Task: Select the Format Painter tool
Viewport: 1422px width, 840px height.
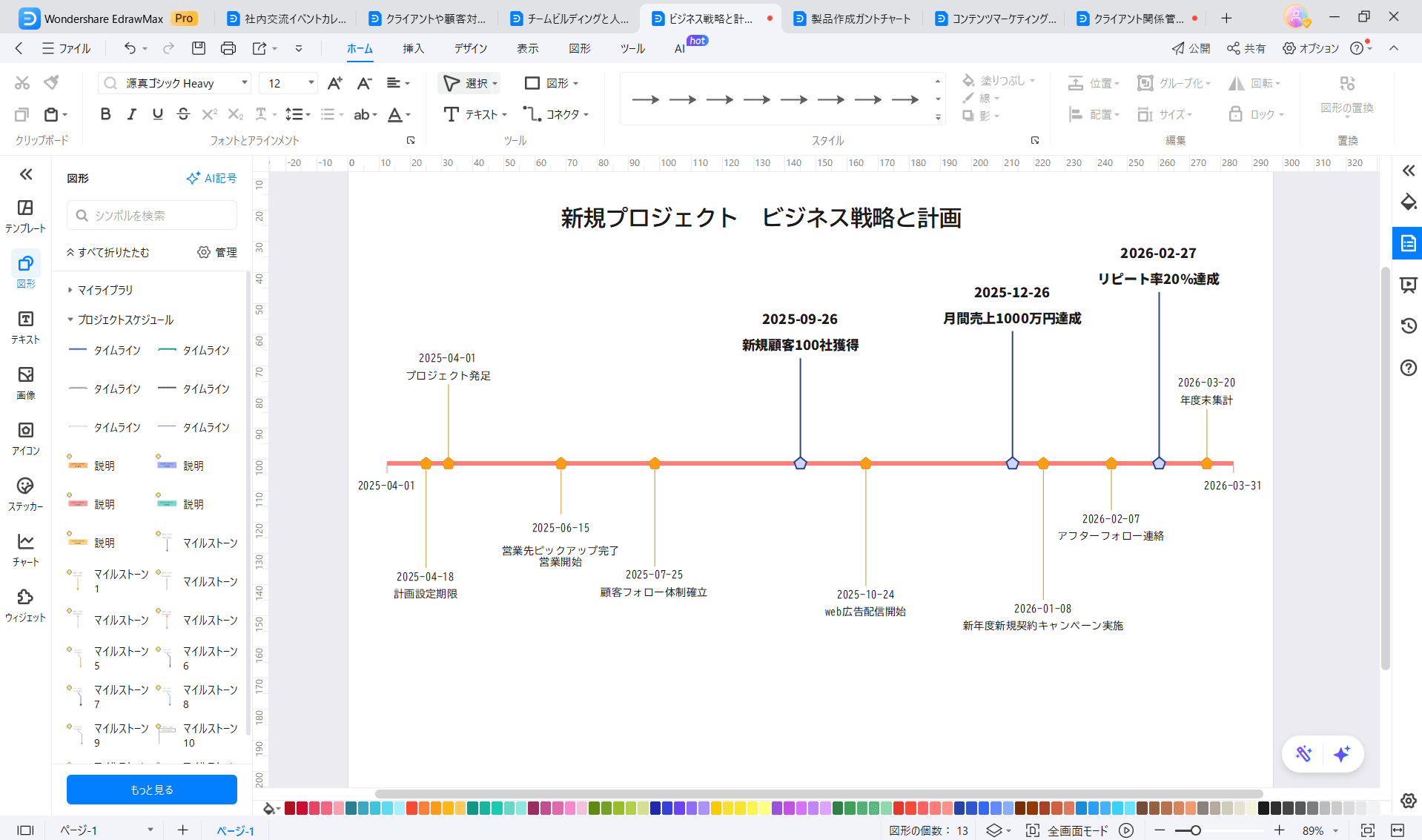Action: pos(51,83)
